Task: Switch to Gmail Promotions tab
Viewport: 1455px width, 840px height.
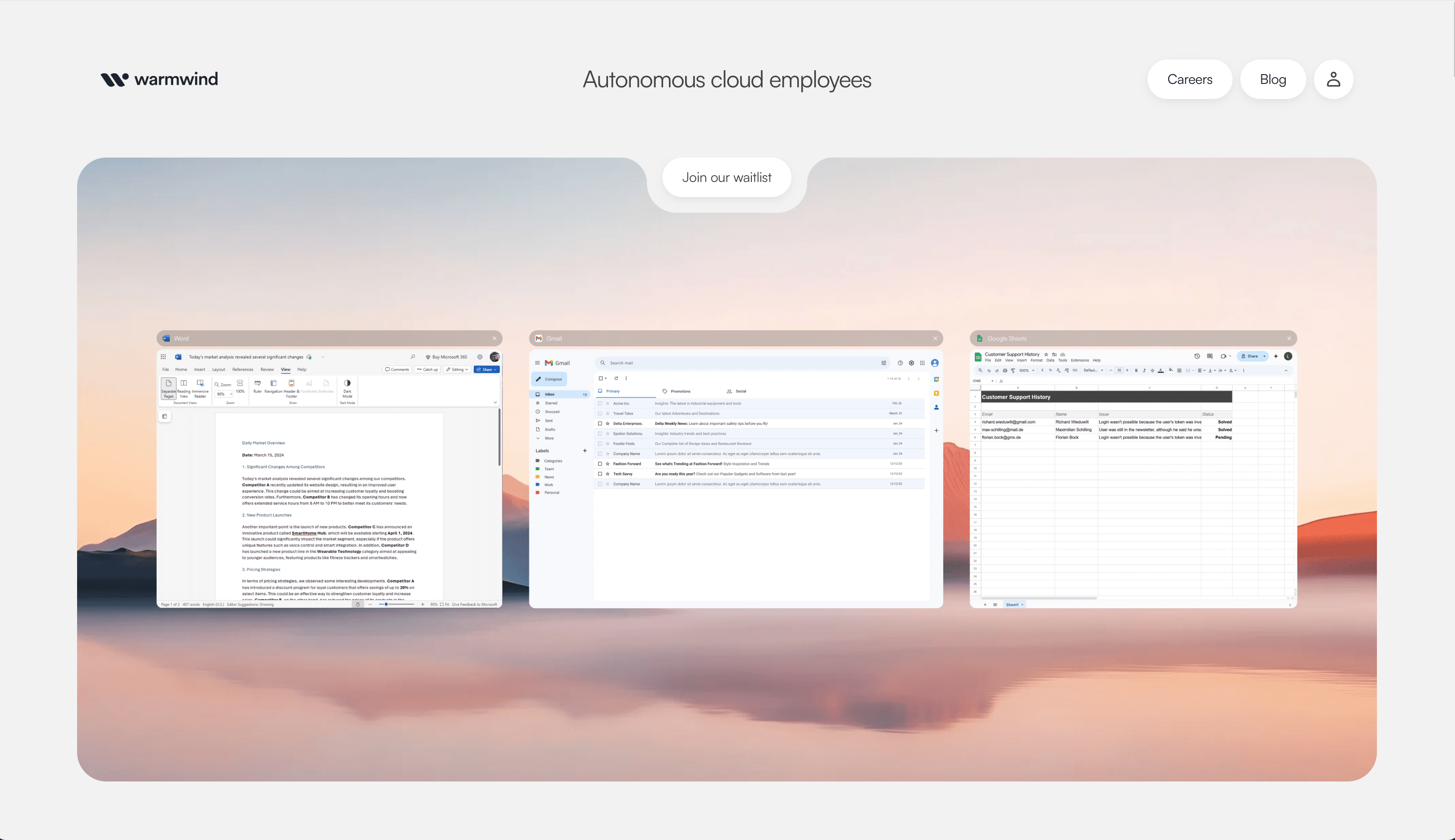Action: 680,391
